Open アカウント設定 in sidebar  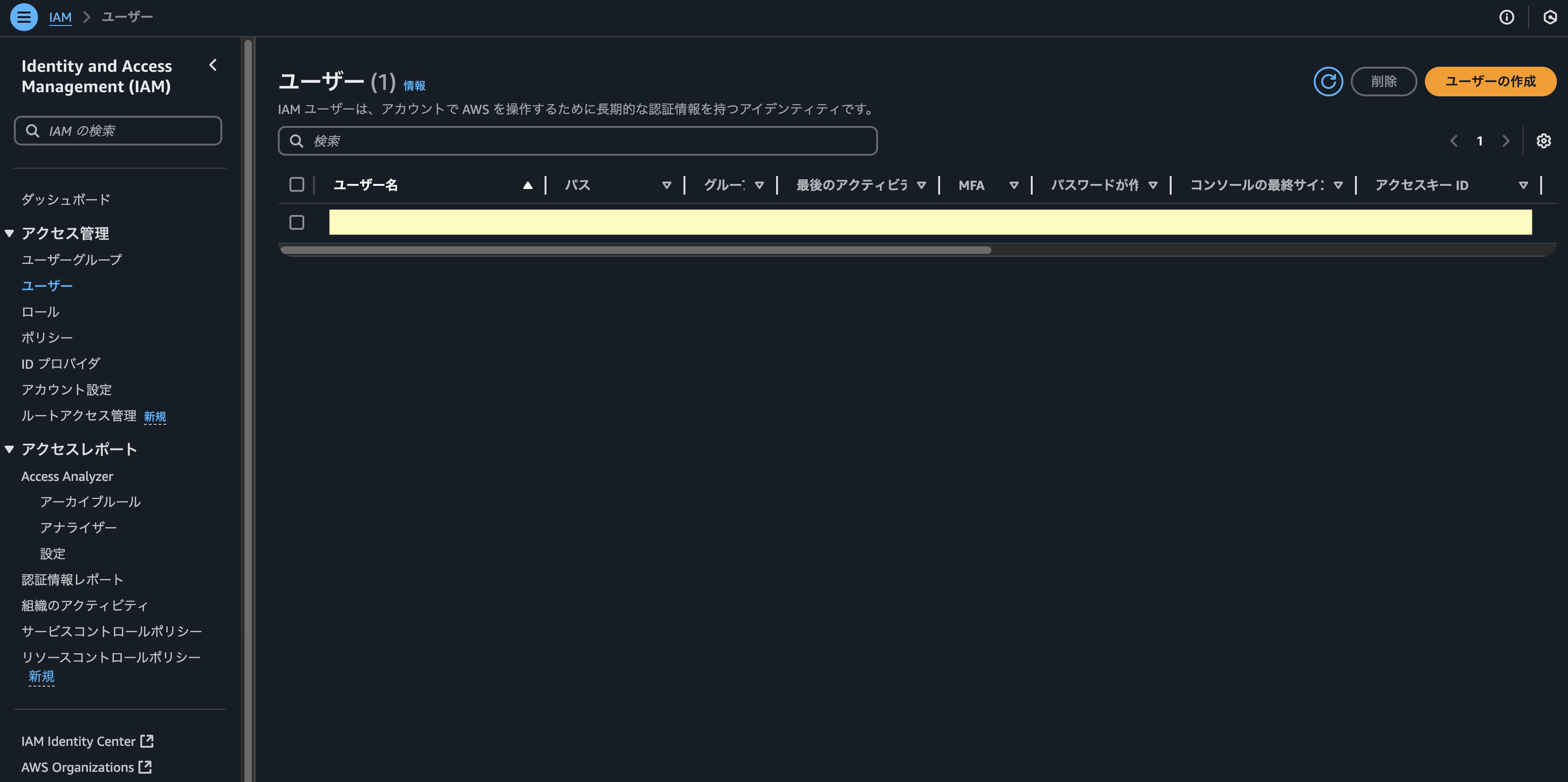pos(66,390)
